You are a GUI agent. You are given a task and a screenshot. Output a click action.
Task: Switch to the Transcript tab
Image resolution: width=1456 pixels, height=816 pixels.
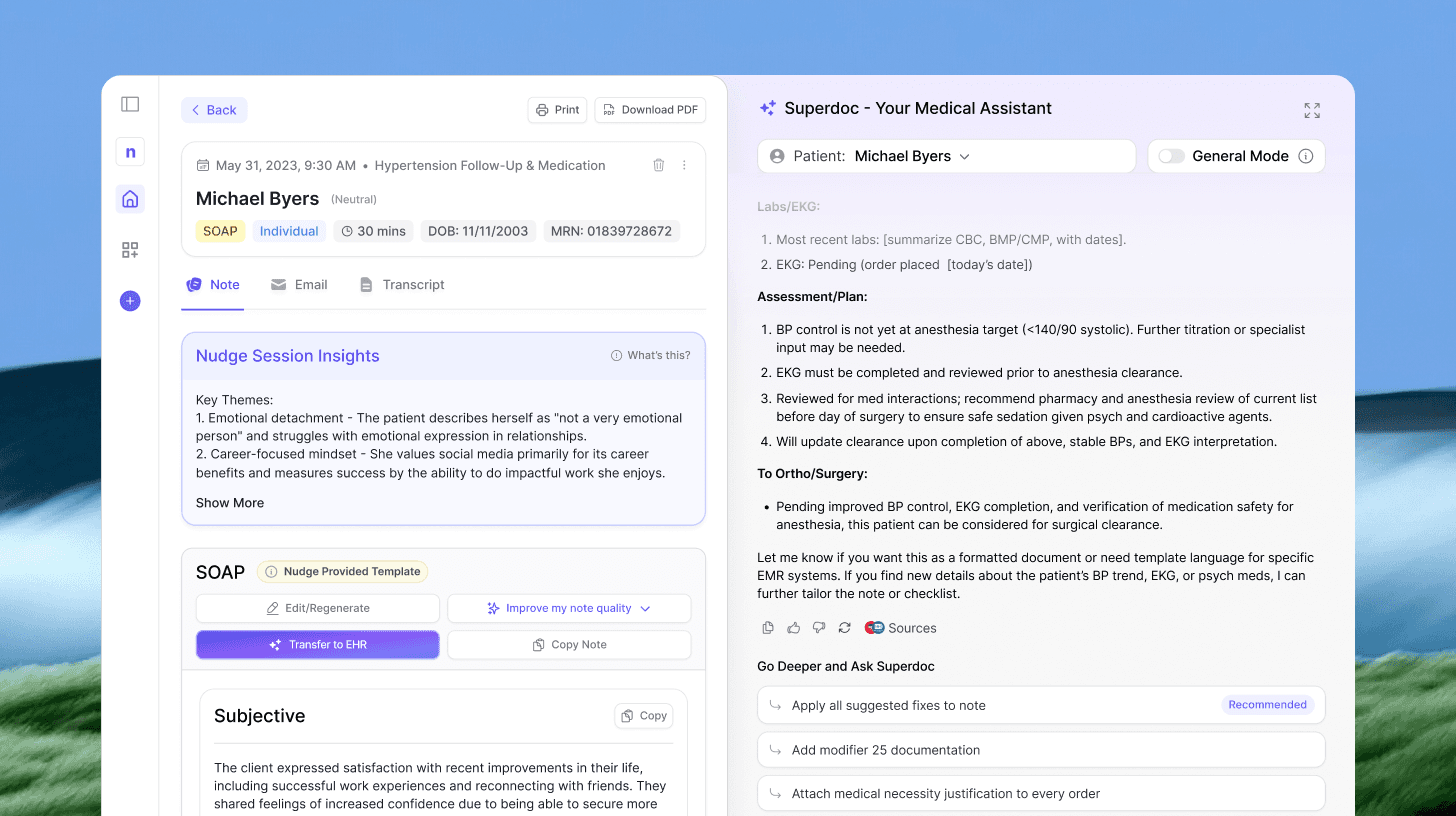pyautogui.click(x=401, y=285)
